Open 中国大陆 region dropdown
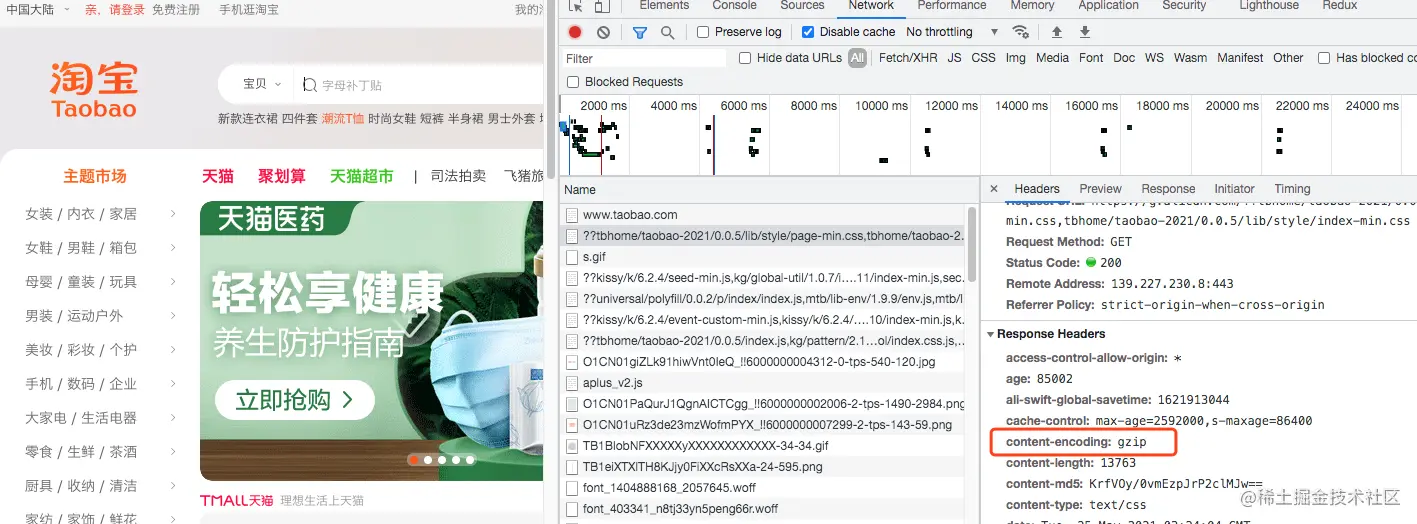This screenshot has height=524, width=1417. (38, 9)
